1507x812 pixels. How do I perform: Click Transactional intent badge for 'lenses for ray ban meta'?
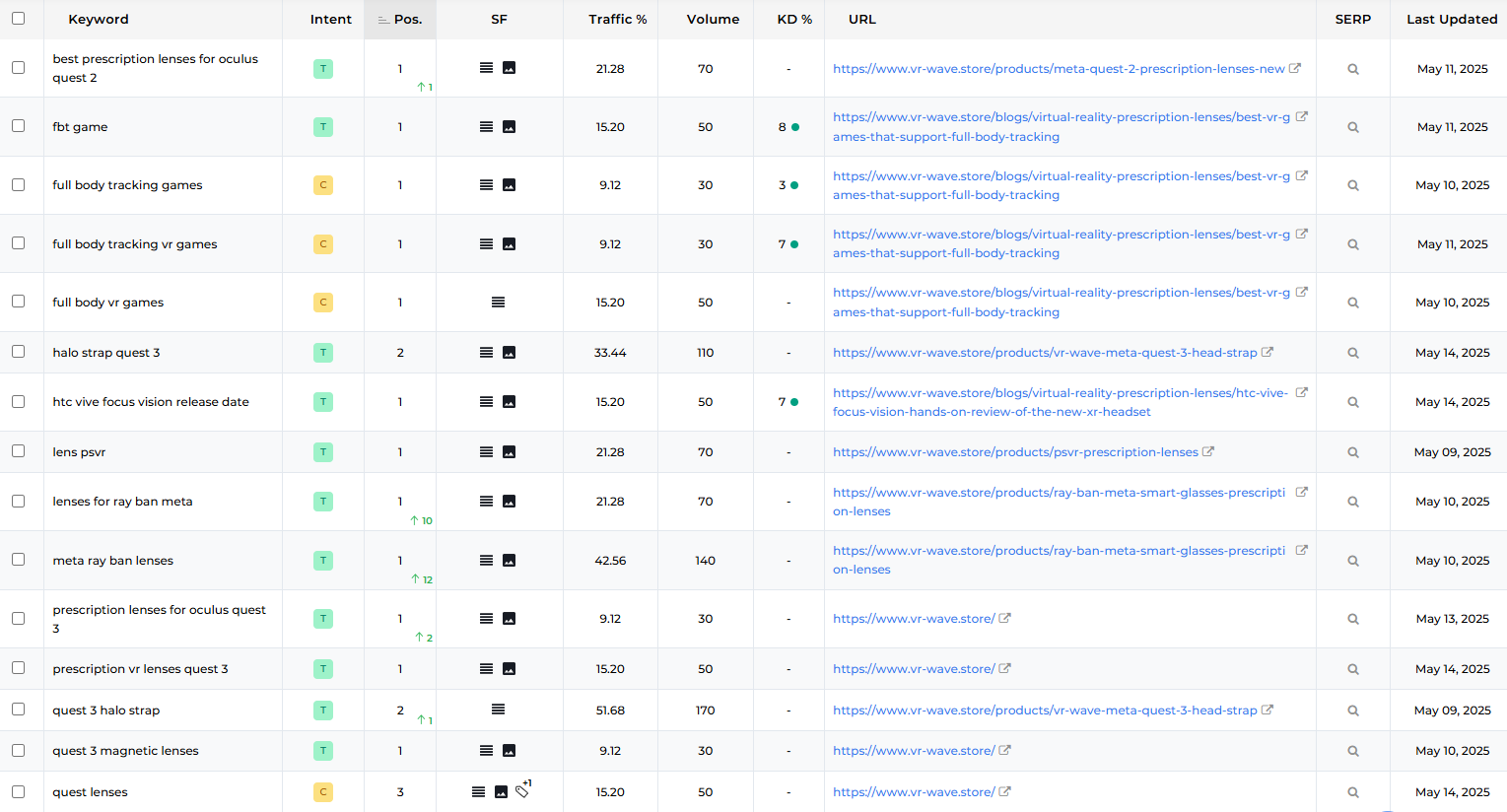pos(323,502)
